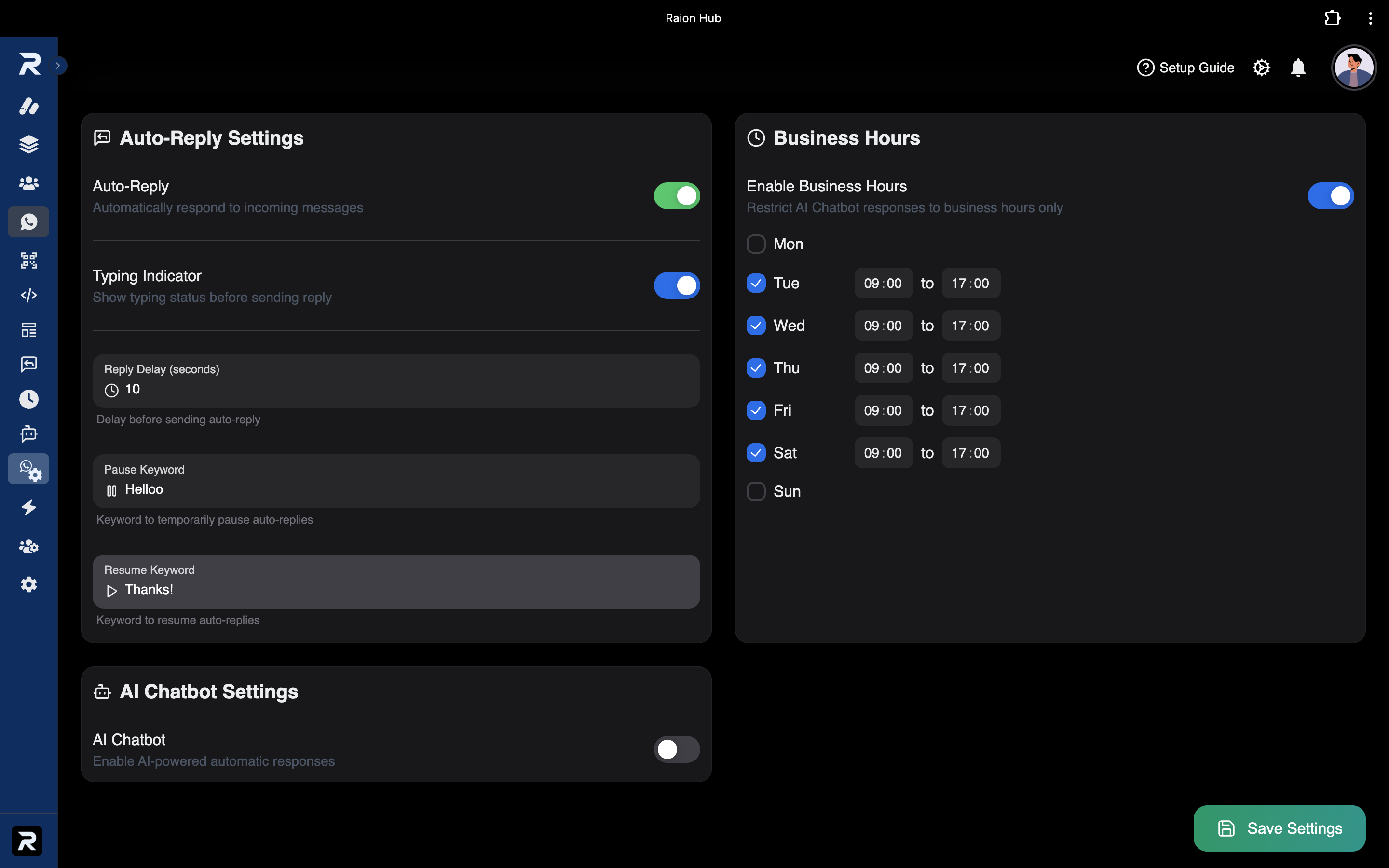Screen dimensions: 1389x868
Task: Open the rocket launch icon in sidebar
Action: pyautogui.click(x=29, y=106)
